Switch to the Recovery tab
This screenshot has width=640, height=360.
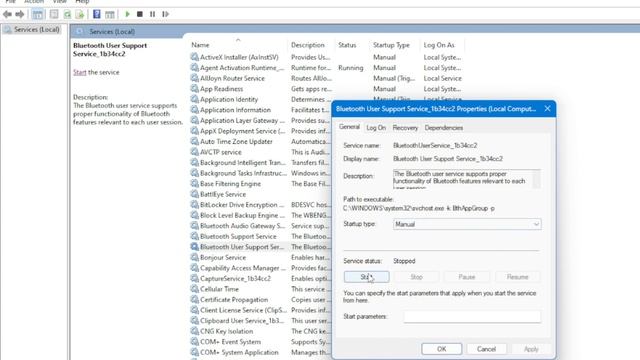pyautogui.click(x=405, y=128)
